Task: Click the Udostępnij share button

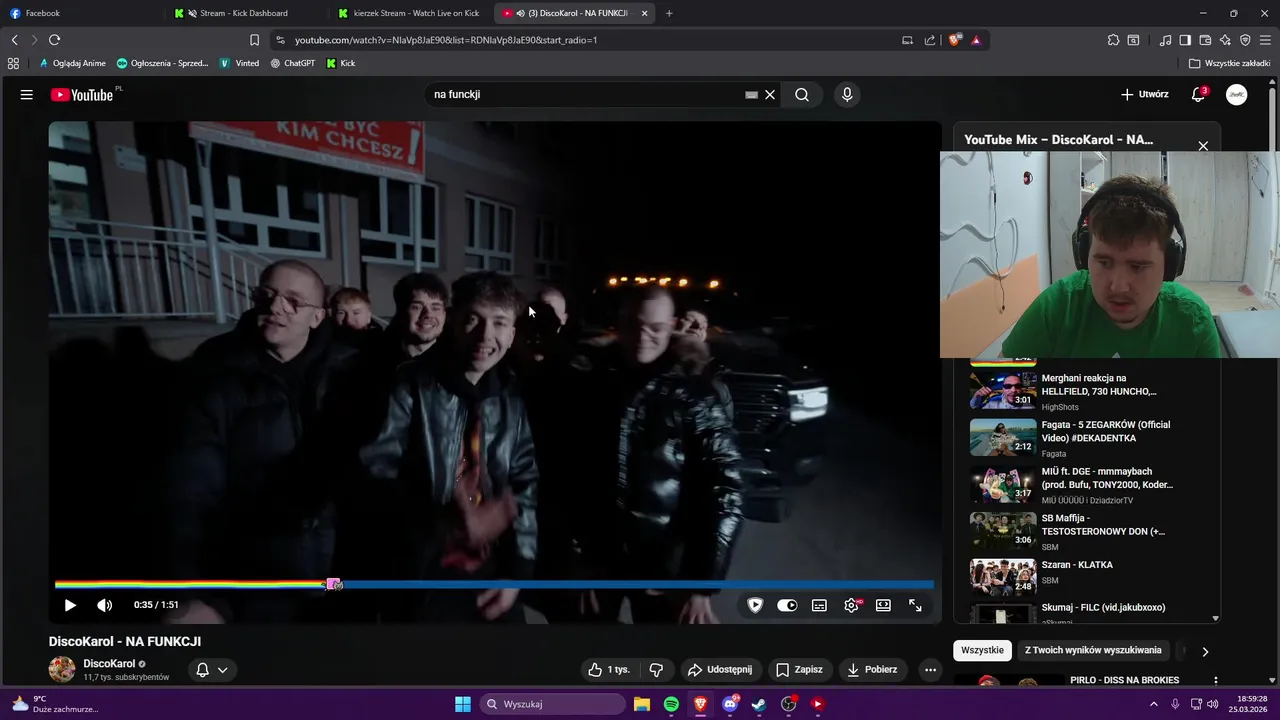Action: pos(720,670)
